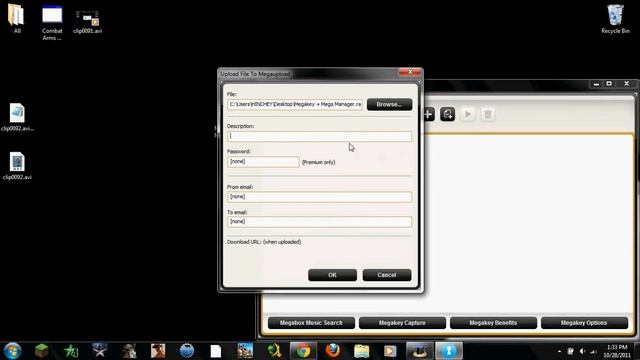Open Megakey Options
This screenshot has height=360, width=640.
tap(584, 323)
